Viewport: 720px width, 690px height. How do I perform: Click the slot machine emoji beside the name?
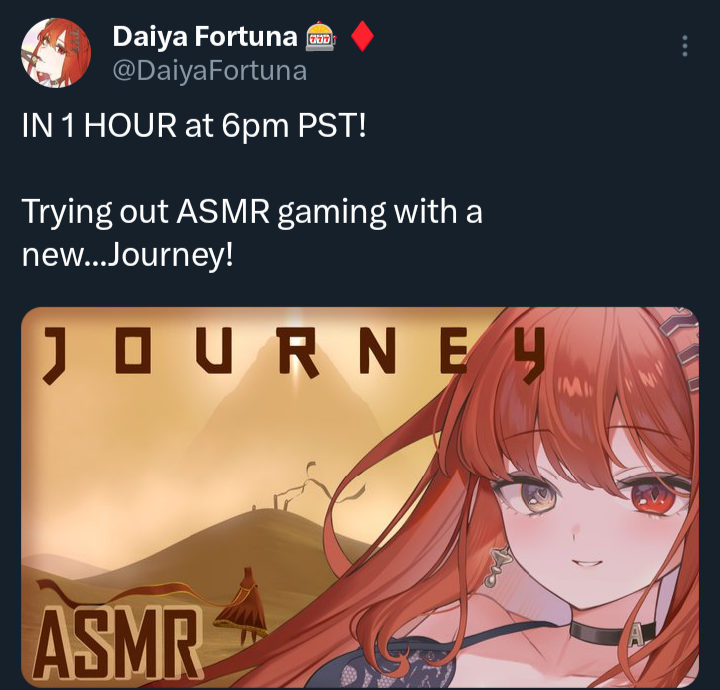click(321, 38)
